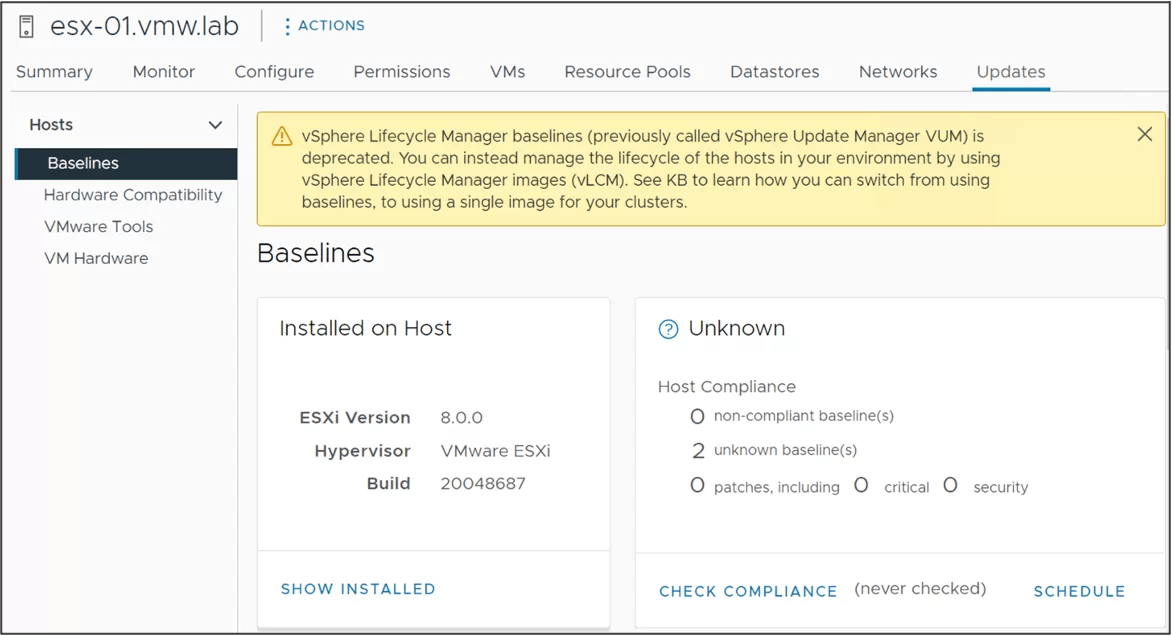The height and width of the screenshot is (636, 1172).
Task: Click the host server icon beside esx-01.vmw.lab
Action: coord(26,26)
